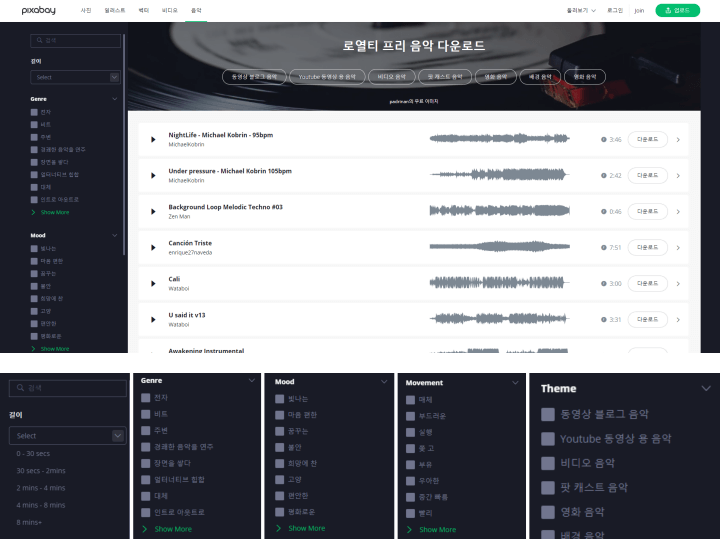Screen dimensions: 720x539
Task: Check the first checkbox in enlarged Mood panel
Action: [x=279, y=399]
